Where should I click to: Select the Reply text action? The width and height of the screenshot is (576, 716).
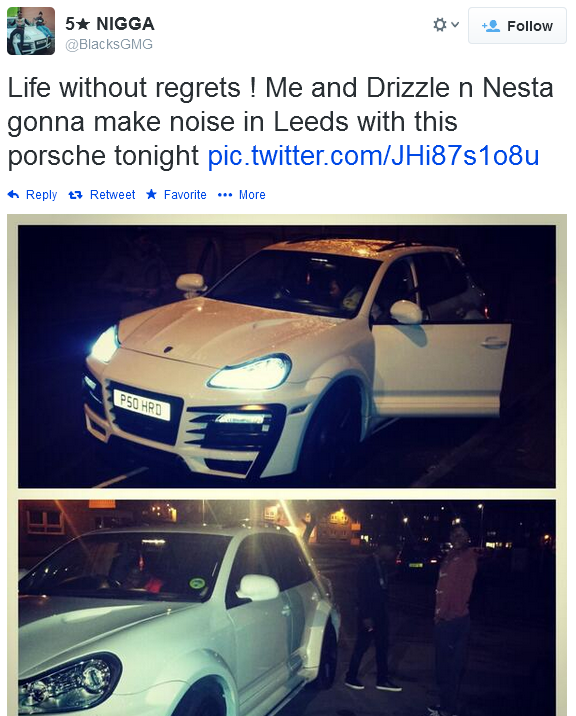(x=42, y=195)
